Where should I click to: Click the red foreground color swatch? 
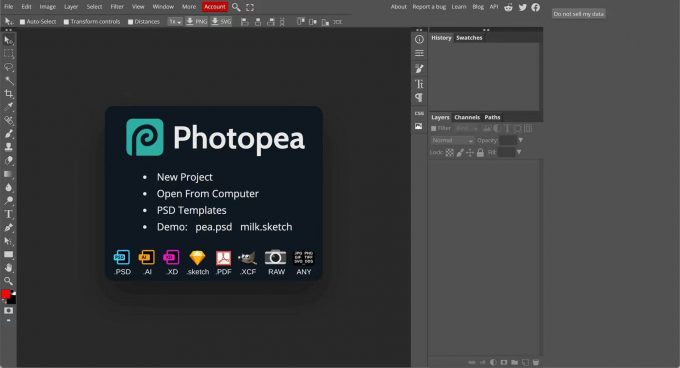[x=6, y=294]
